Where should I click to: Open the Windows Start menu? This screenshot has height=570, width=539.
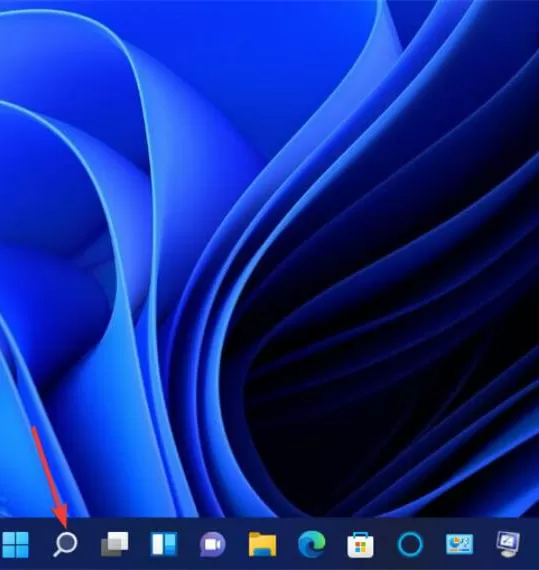[15, 544]
